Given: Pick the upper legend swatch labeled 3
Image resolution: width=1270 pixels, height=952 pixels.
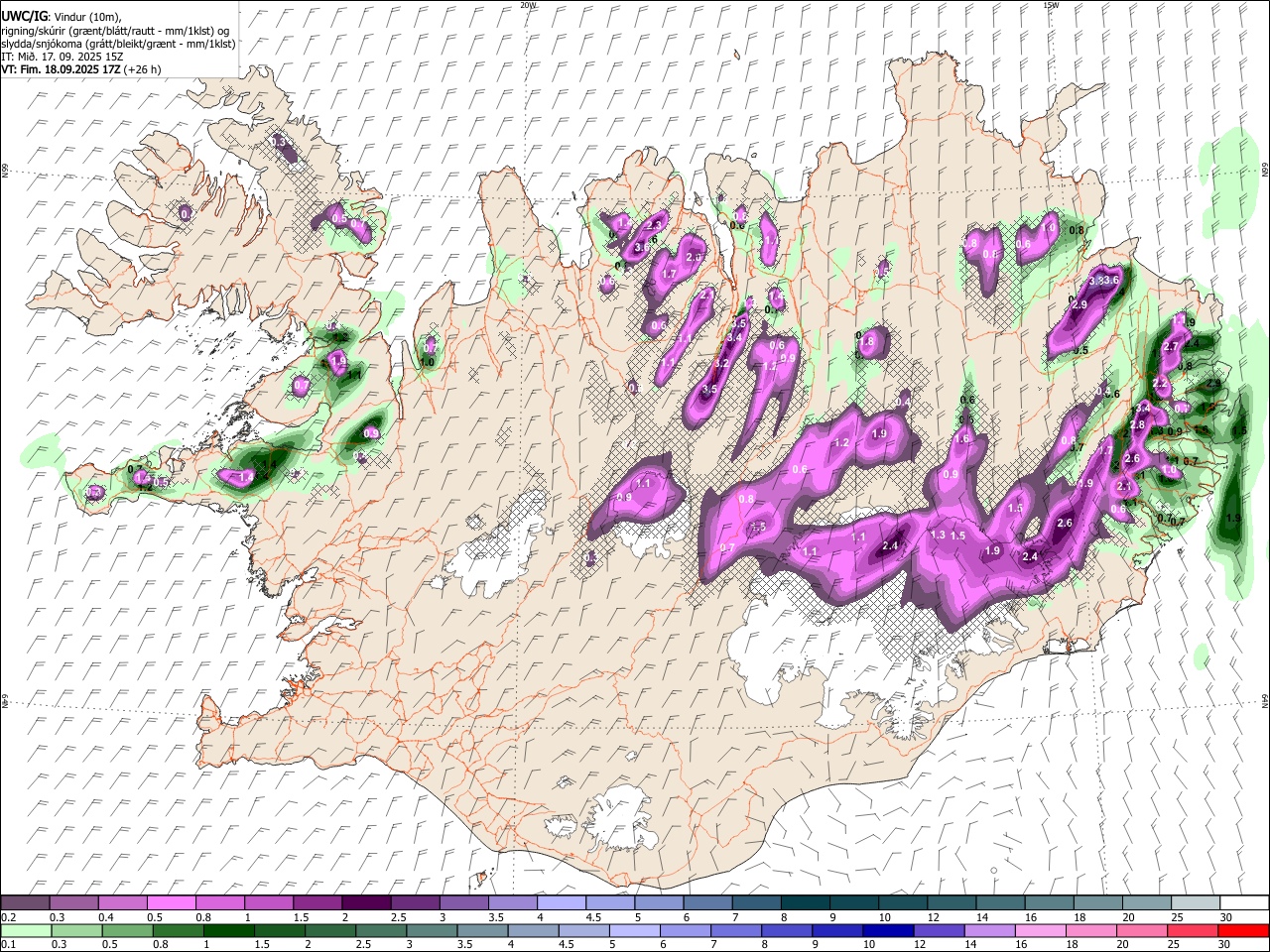Looking at the screenshot, I should click(x=463, y=902).
